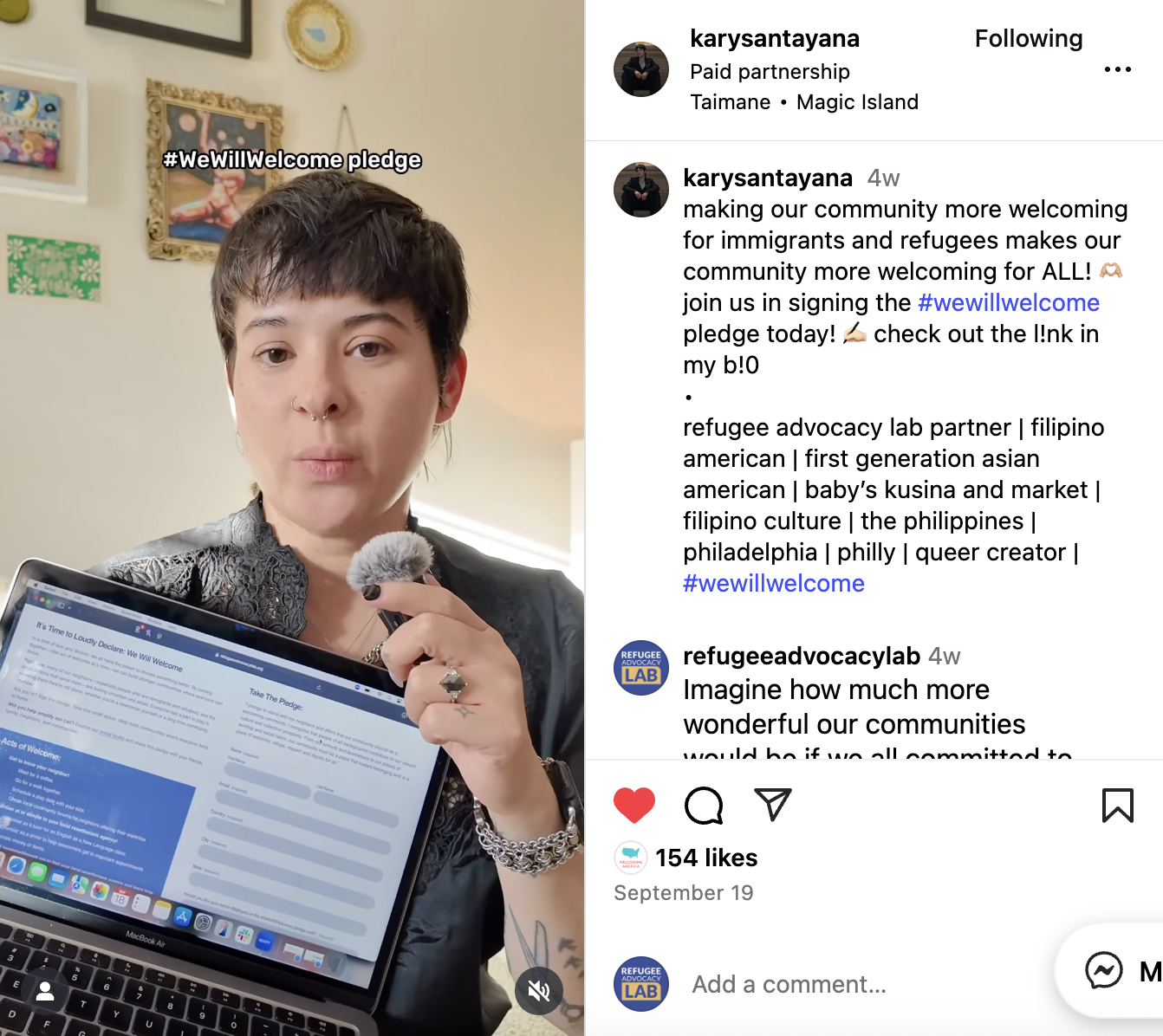Click liker avatar beside likes count

coord(631,858)
